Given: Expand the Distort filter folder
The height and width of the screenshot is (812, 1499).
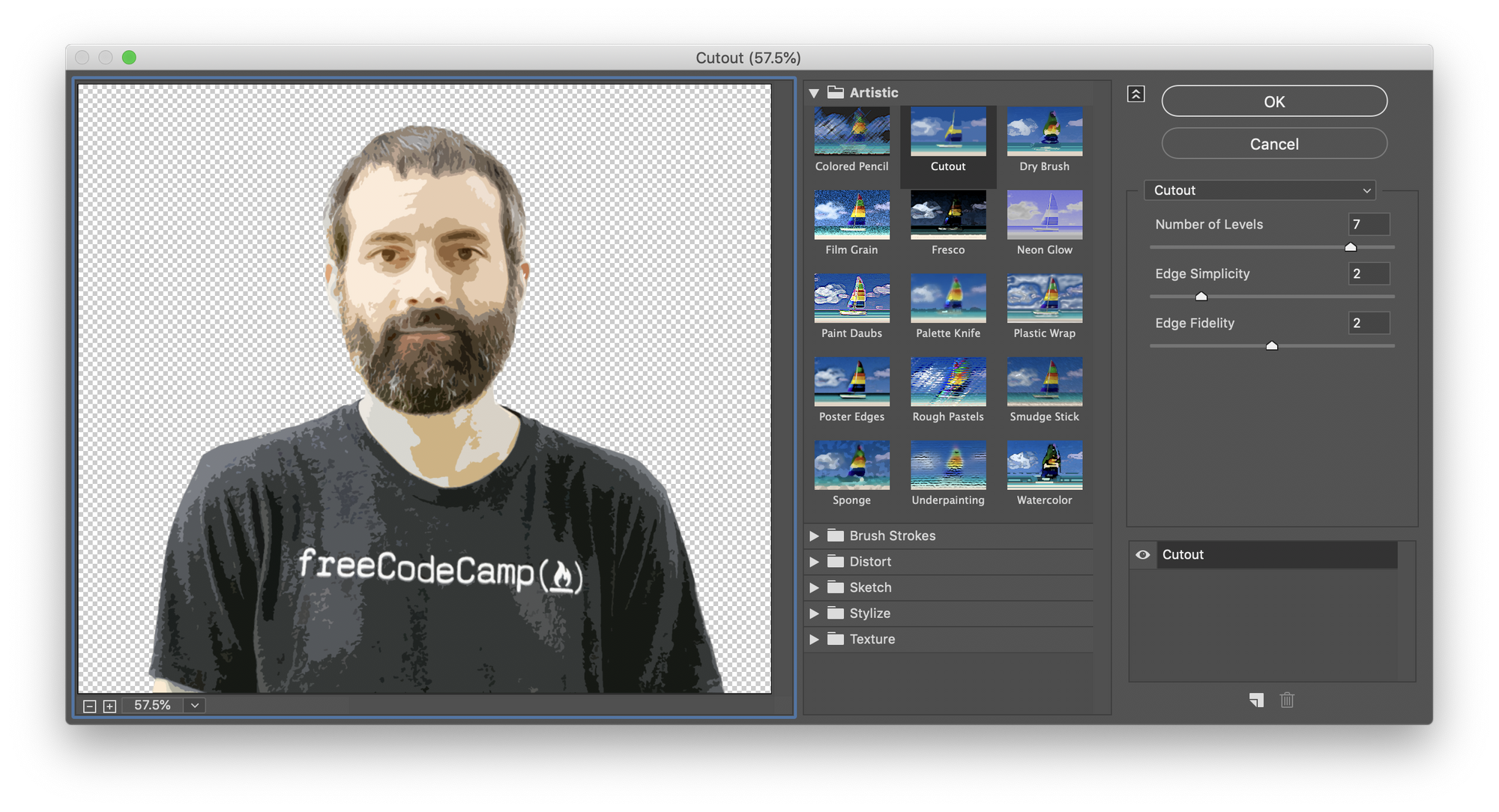Looking at the screenshot, I should pos(814,562).
